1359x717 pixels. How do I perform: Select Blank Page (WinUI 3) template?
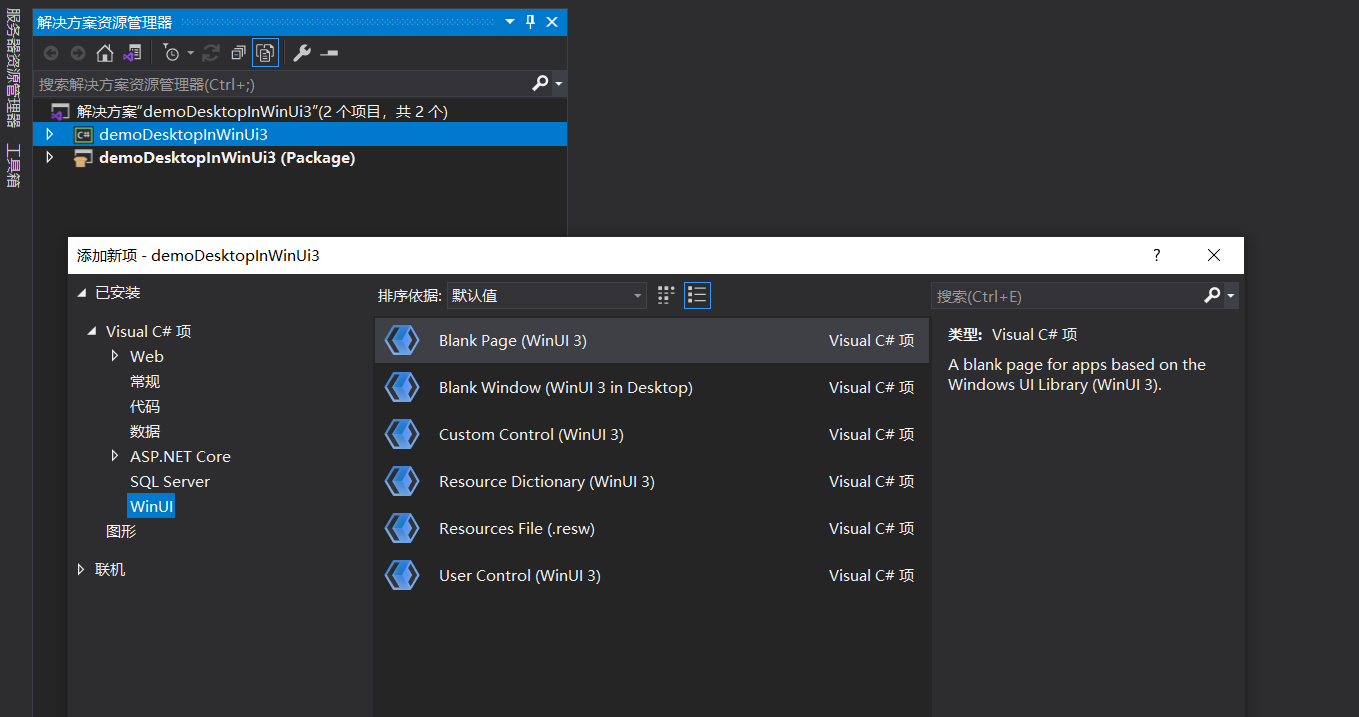click(652, 340)
